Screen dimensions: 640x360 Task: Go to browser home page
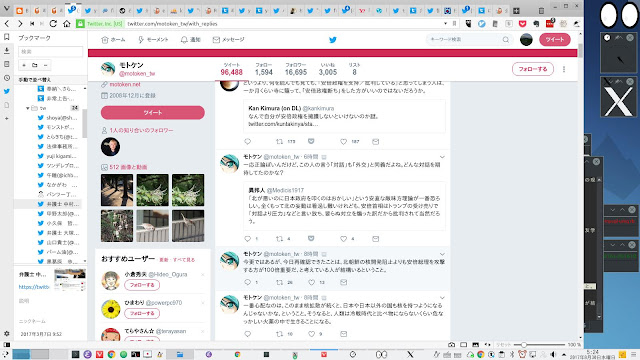coord(67,24)
